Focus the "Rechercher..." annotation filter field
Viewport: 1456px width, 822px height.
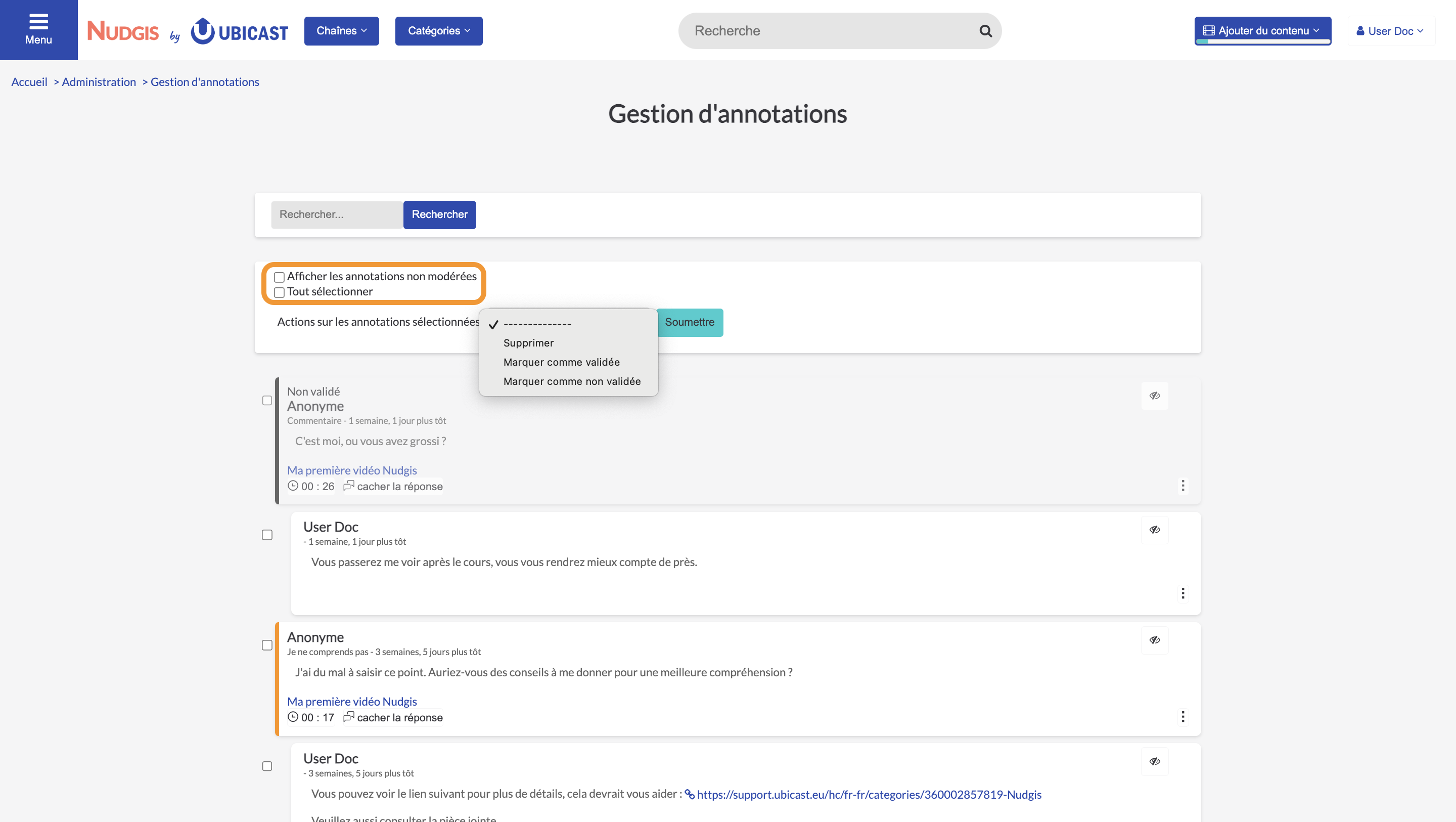coord(337,215)
